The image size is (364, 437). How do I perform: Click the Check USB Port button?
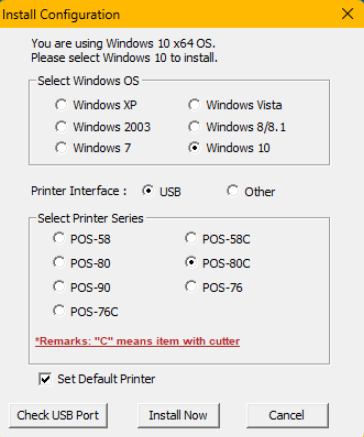[58, 415]
